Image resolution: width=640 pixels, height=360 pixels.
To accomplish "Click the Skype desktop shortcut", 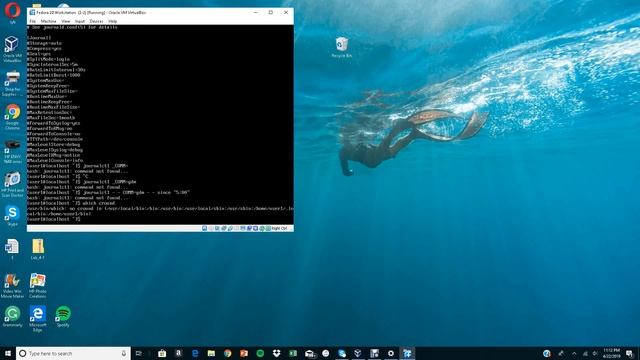I will click(12, 216).
